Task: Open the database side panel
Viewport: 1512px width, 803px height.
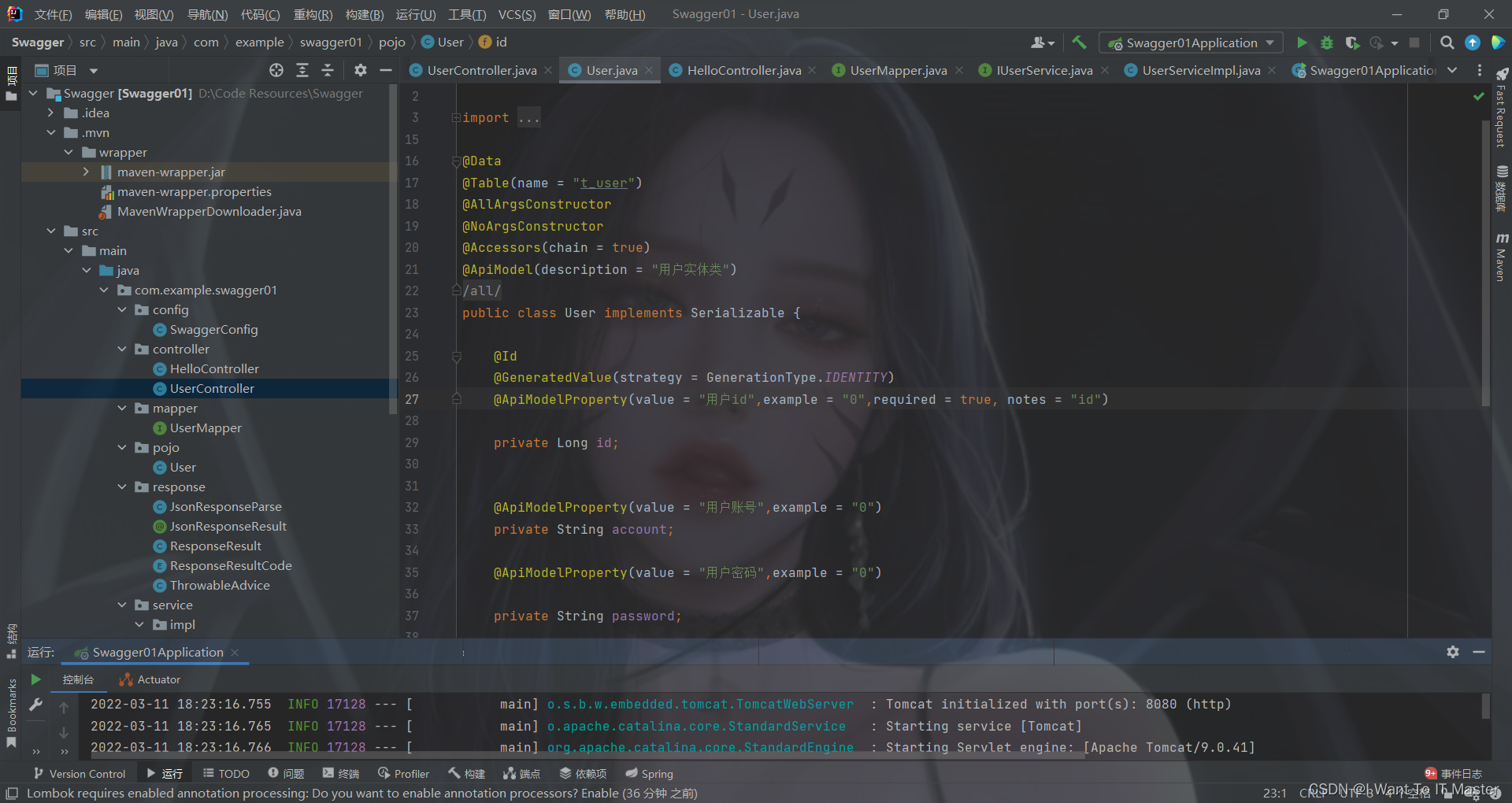Action: click(1502, 189)
